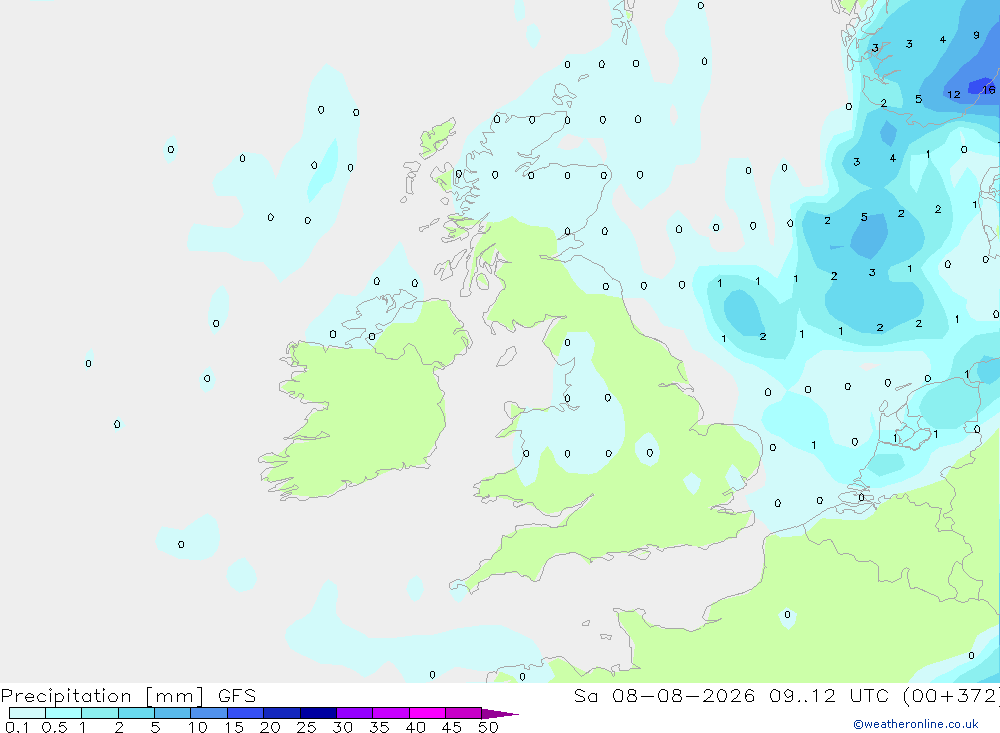This screenshot has width=1000, height=733.
Task: Select the 5–10 mm legend color box
Action: point(173,713)
